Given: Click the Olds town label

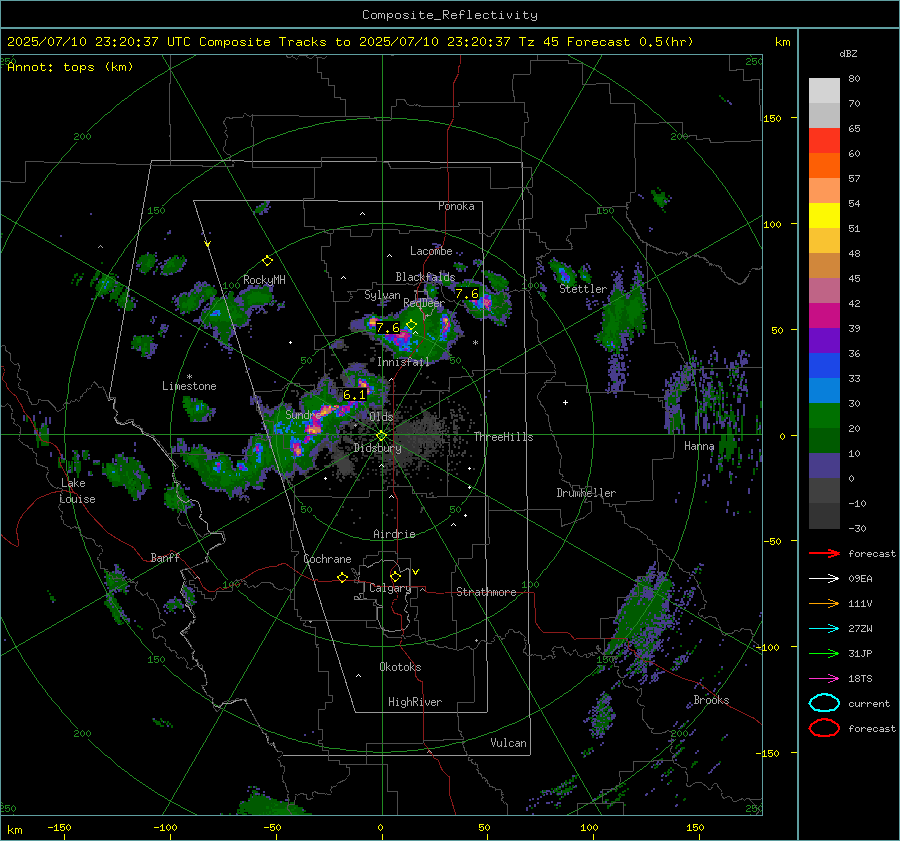Looking at the screenshot, I should (381, 416).
